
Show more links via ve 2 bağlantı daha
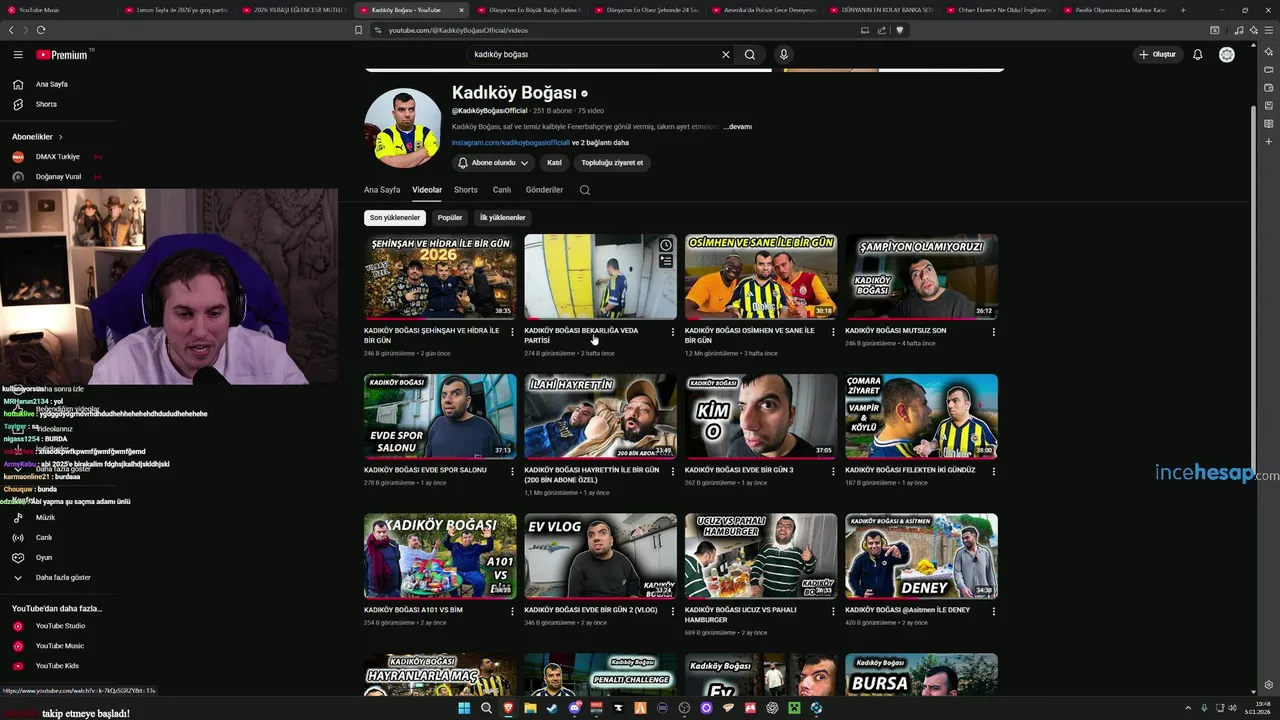[x=600, y=143]
